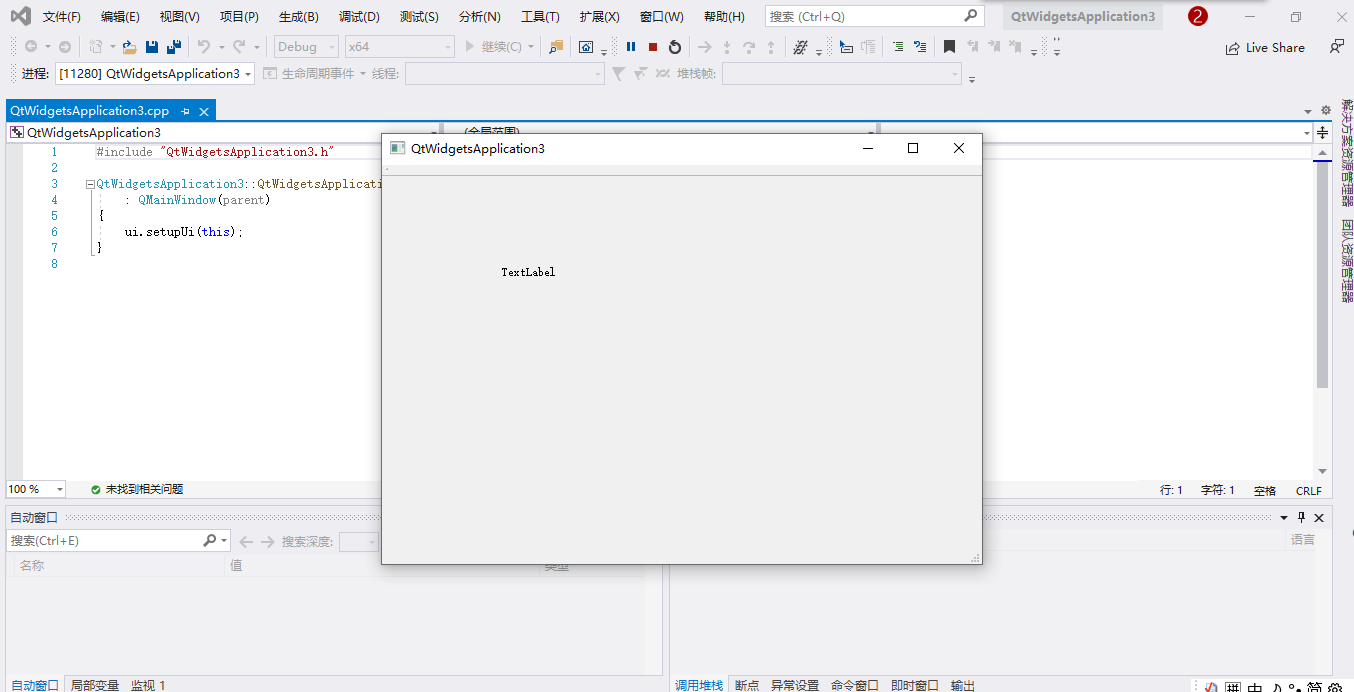Pause debugging with the Break All icon

point(631,47)
